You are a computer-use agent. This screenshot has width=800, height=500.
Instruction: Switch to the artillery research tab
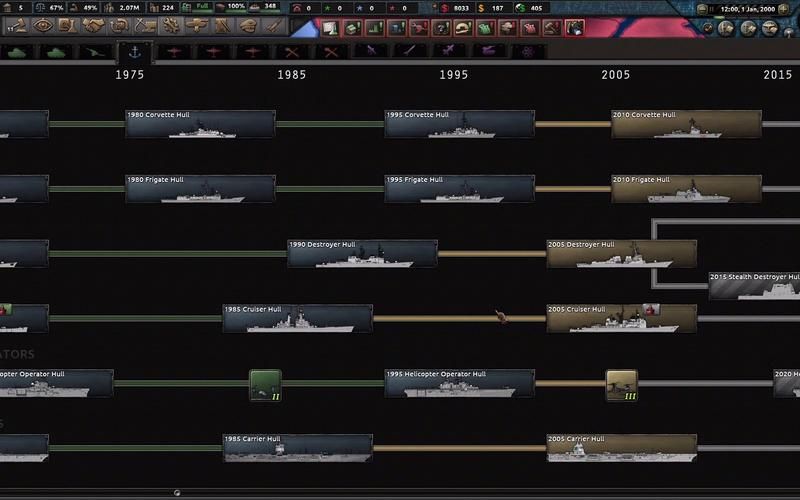(95, 52)
